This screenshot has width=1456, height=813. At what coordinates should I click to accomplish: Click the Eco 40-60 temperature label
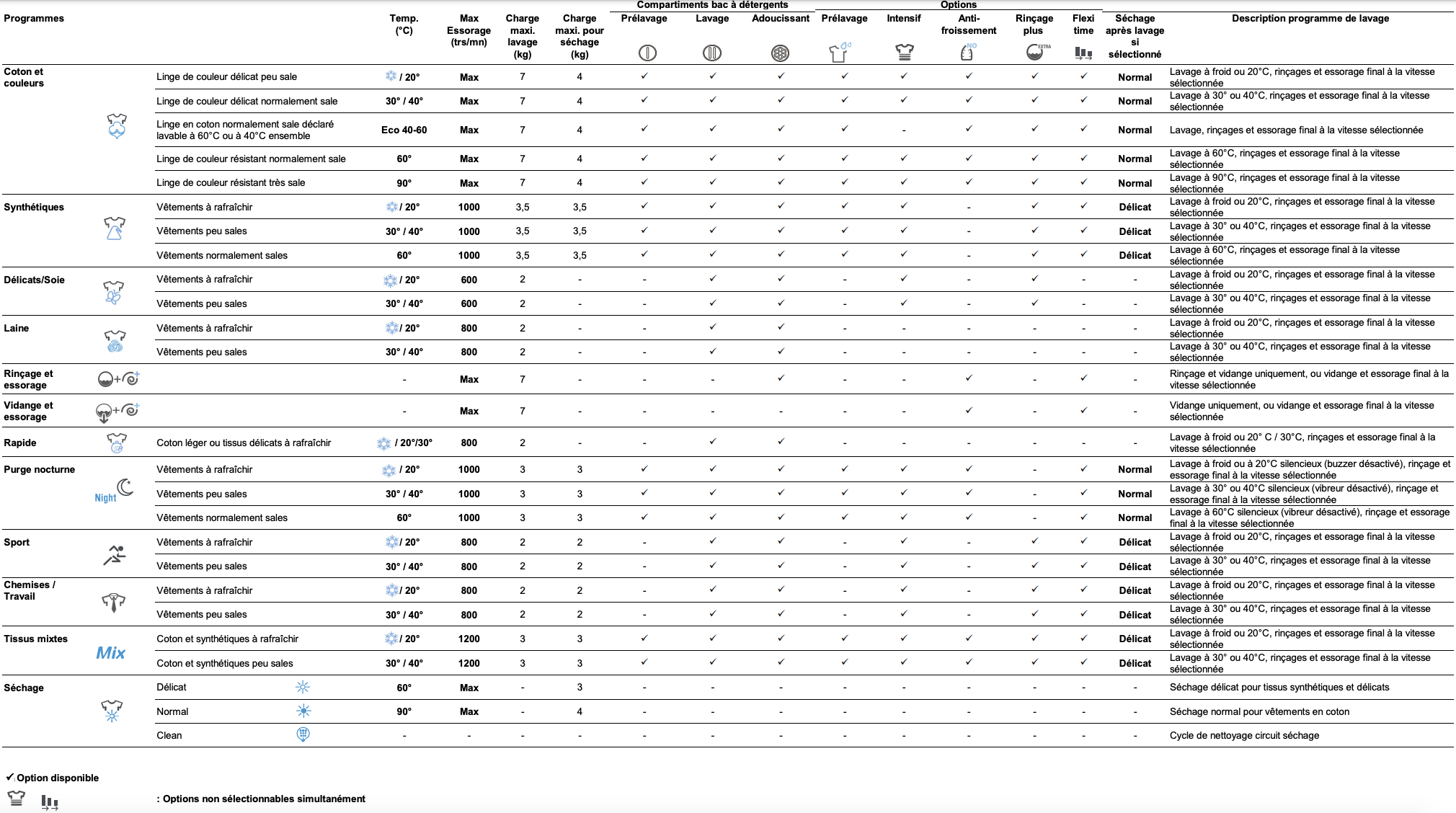404,130
